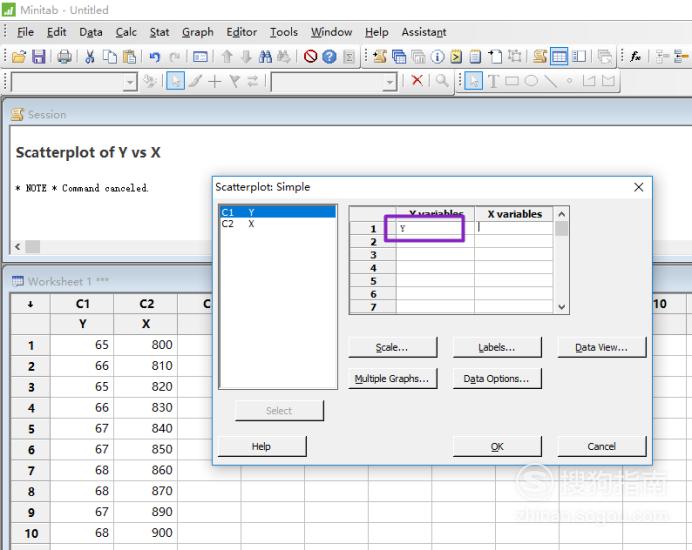Select the plus crosshair tool
Viewport: 692px width, 550px height.
point(214,81)
